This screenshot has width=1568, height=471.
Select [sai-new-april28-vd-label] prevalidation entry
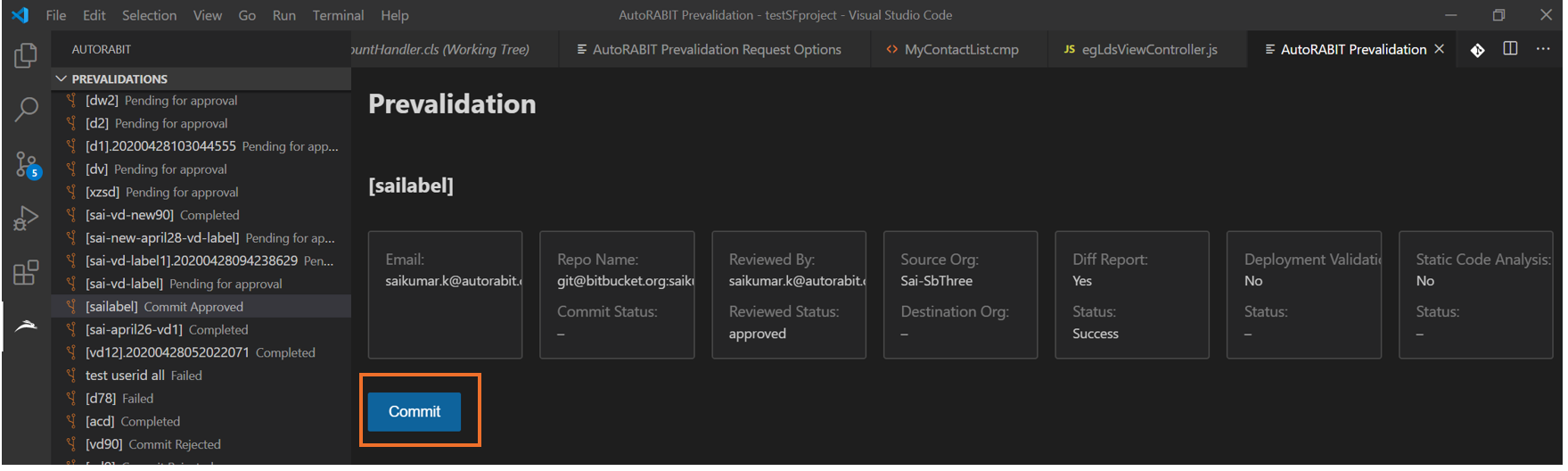pos(201,237)
